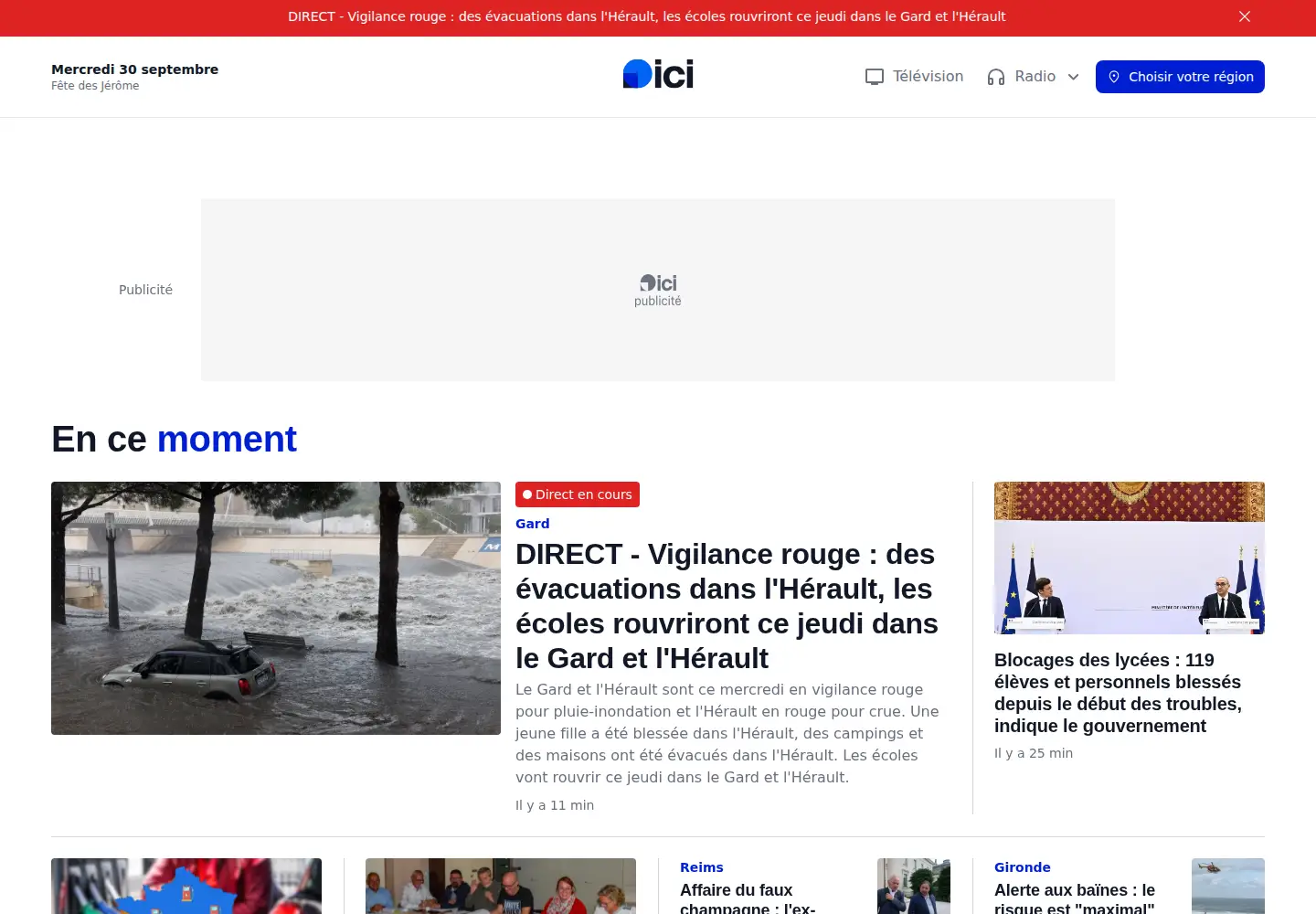This screenshot has height=914, width=1316.
Task: Click Mercredi 30 septembre date text
Action: click(x=134, y=69)
